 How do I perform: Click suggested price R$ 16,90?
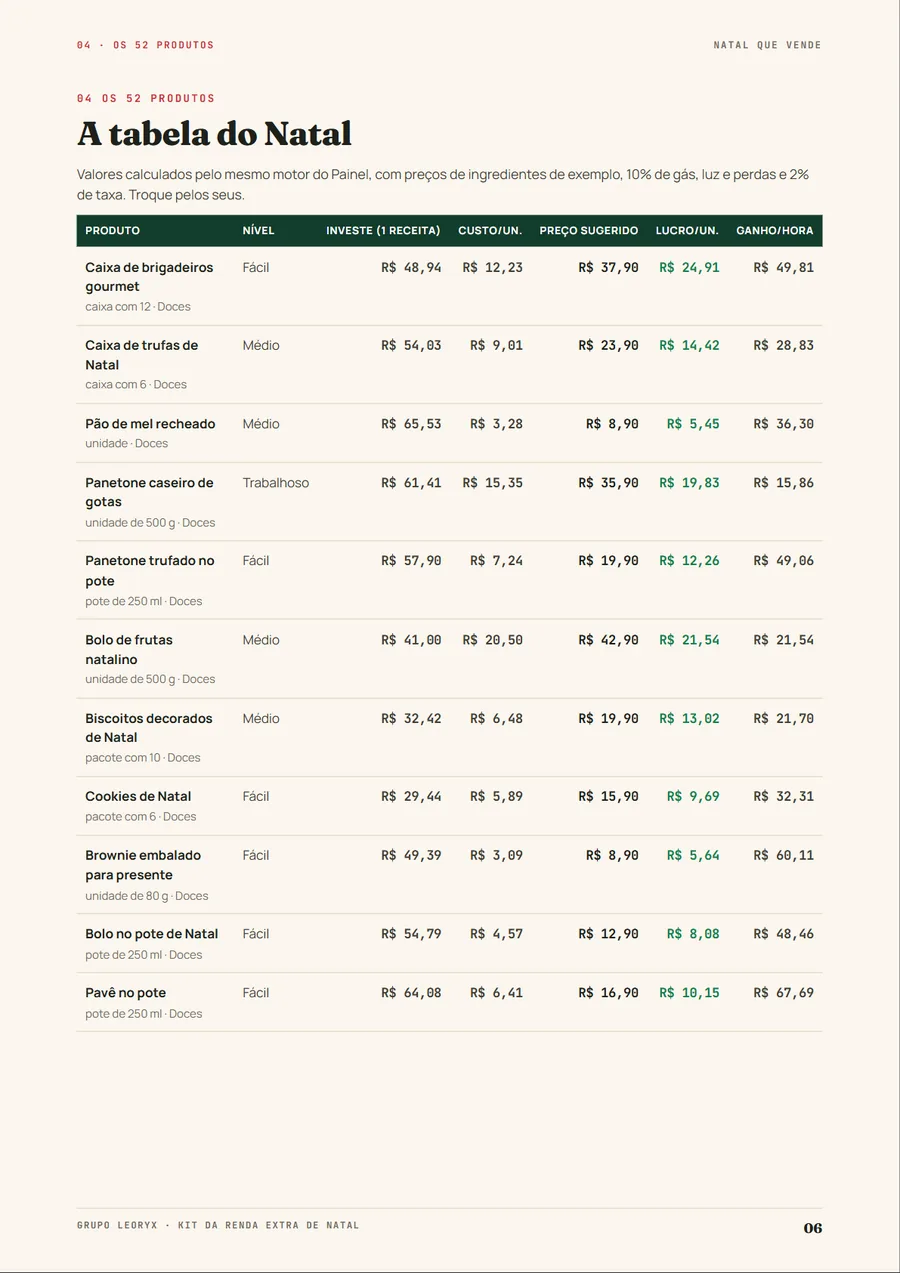tap(608, 993)
